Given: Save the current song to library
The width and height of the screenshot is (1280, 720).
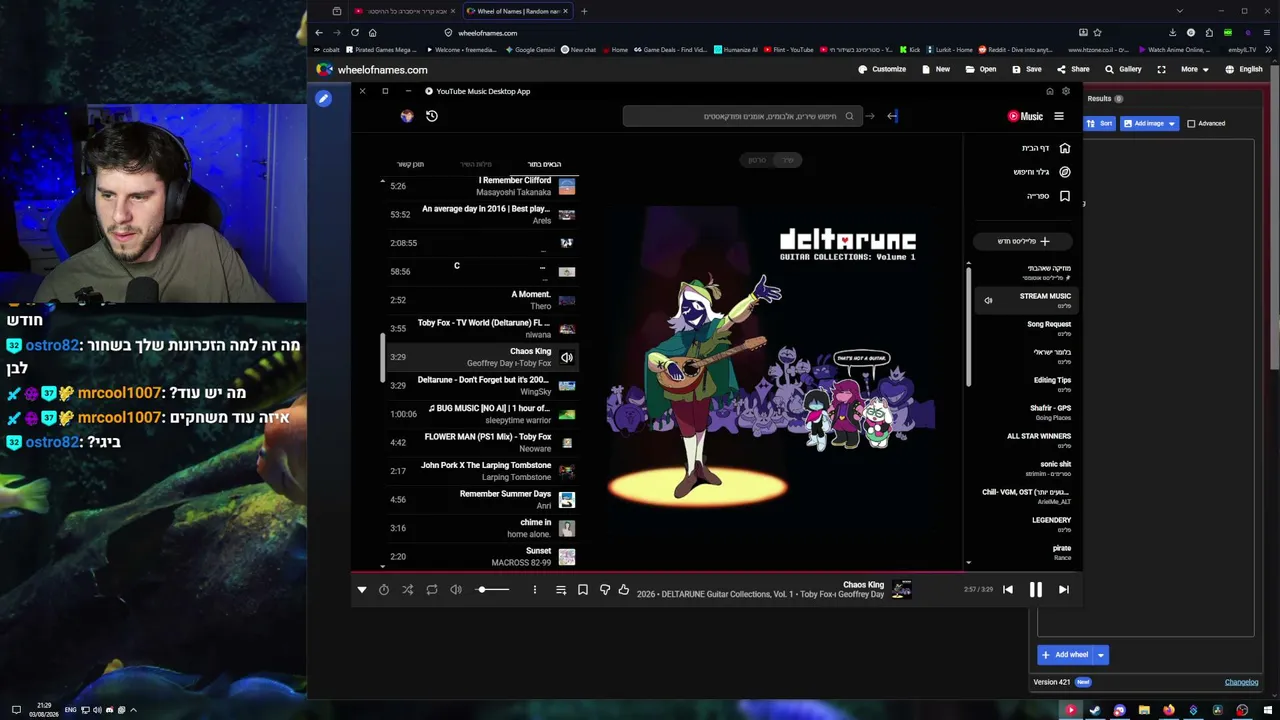Looking at the screenshot, I should coord(583,590).
